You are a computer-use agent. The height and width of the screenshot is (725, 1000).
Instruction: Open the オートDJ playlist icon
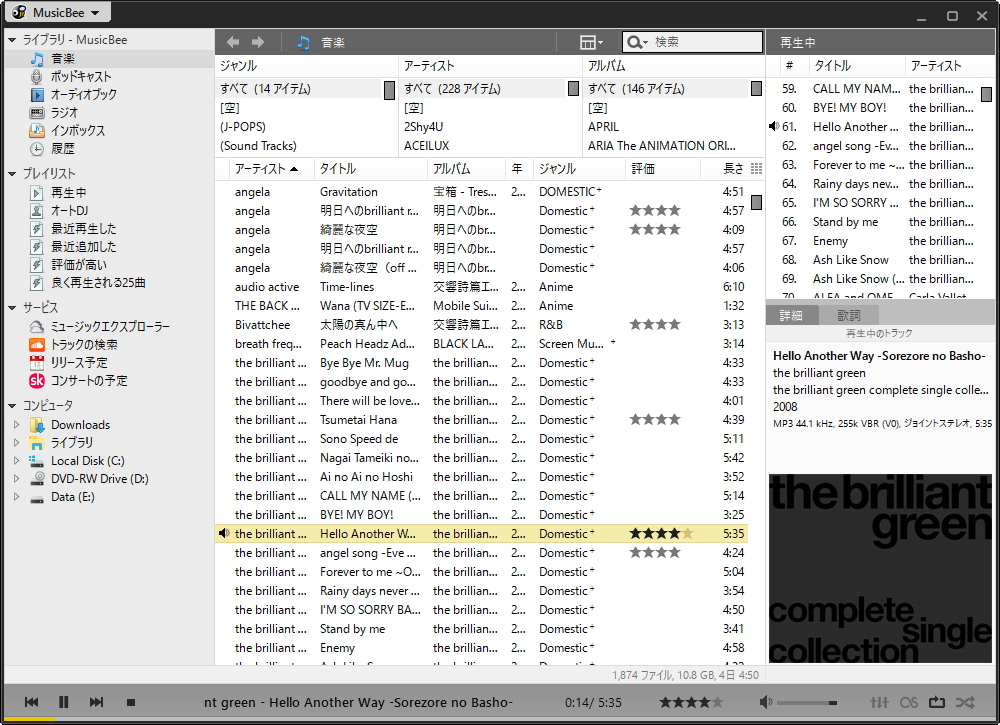tap(37, 210)
